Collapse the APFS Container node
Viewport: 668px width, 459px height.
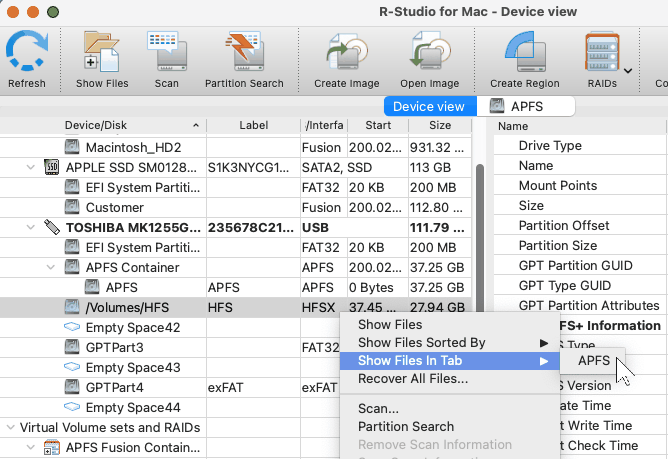coord(51,268)
